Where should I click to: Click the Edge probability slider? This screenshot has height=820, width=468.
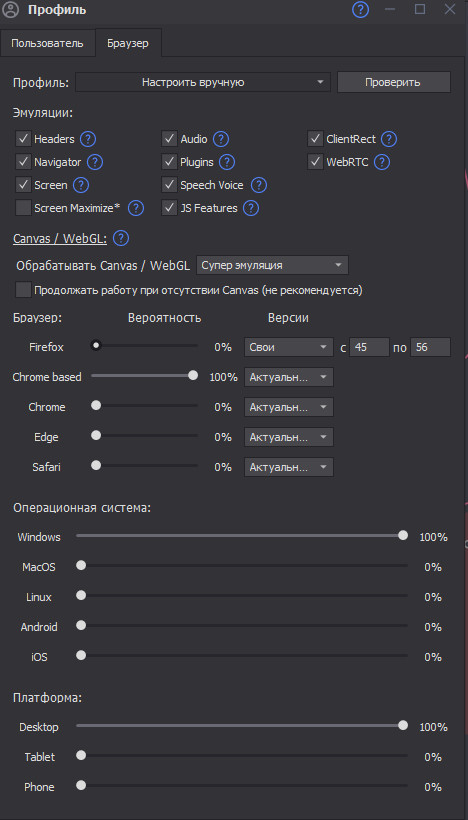[x=144, y=435]
